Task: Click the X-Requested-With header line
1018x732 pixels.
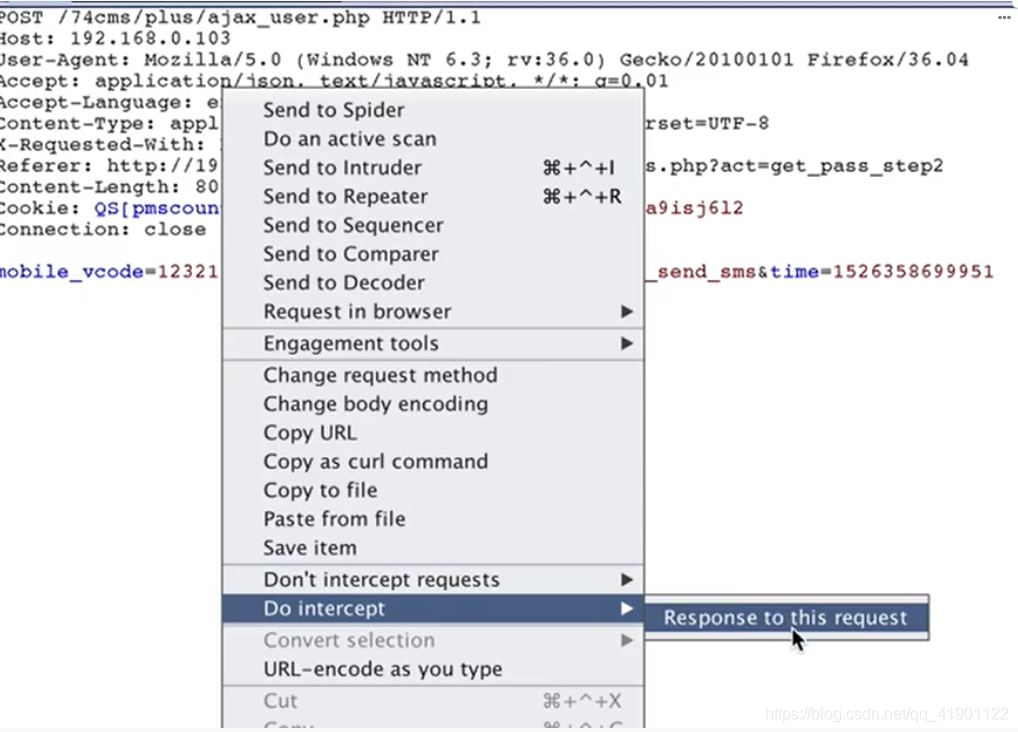Action: pos(103,144)
